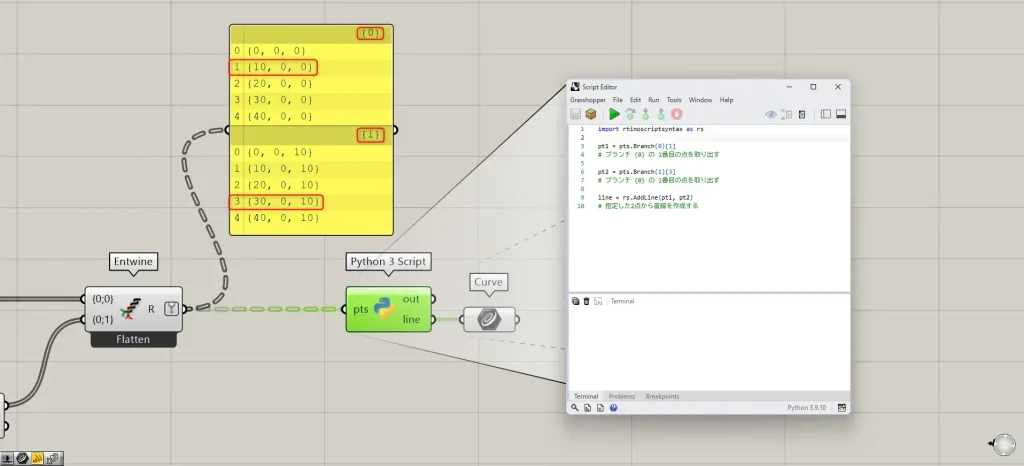This screenshot has height=466, width=1024.
Task: Switch to the Breakpoints tab
Action: click(662, 396)
